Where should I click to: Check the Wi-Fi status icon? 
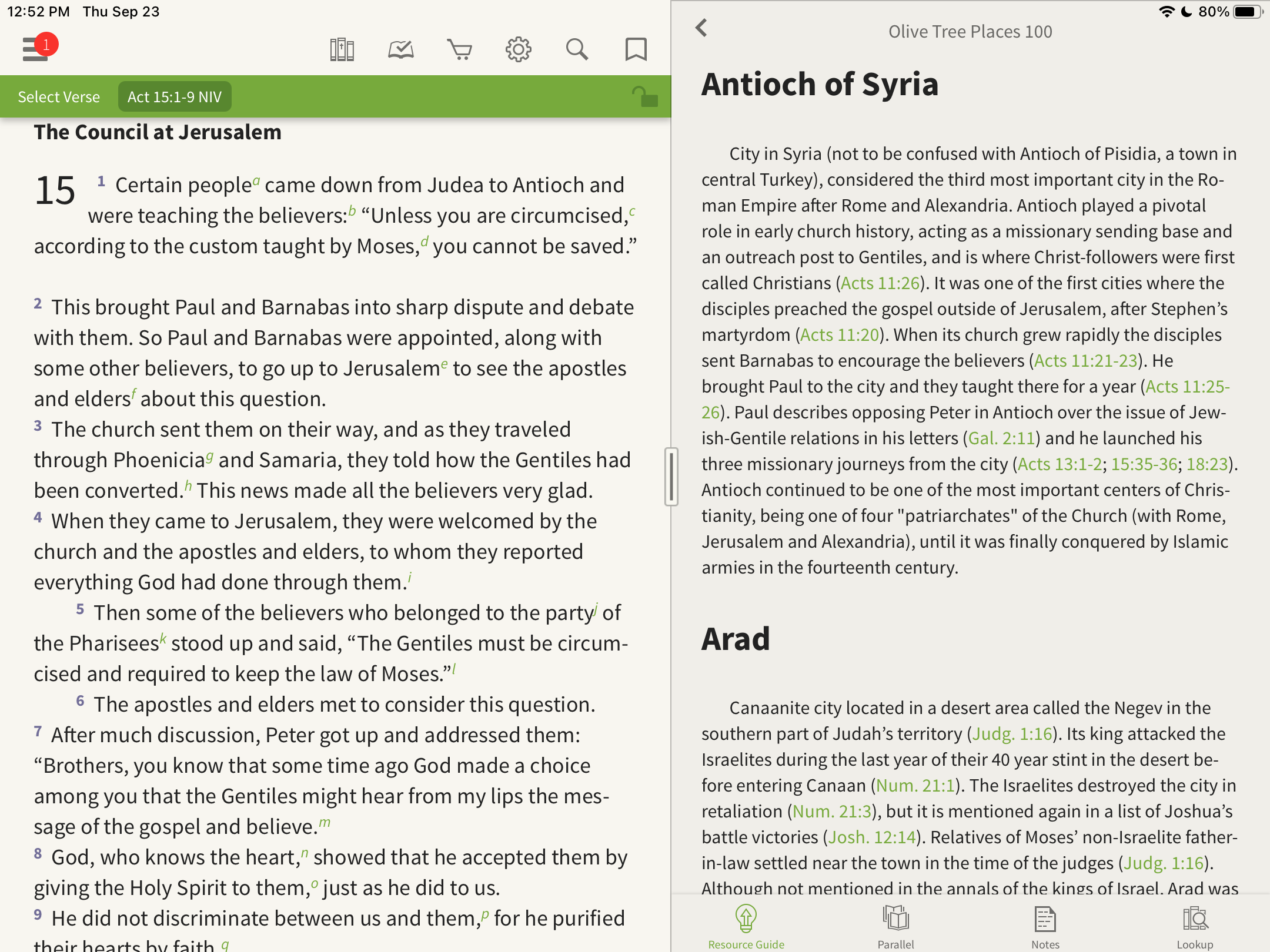(x=1167, y=12)
